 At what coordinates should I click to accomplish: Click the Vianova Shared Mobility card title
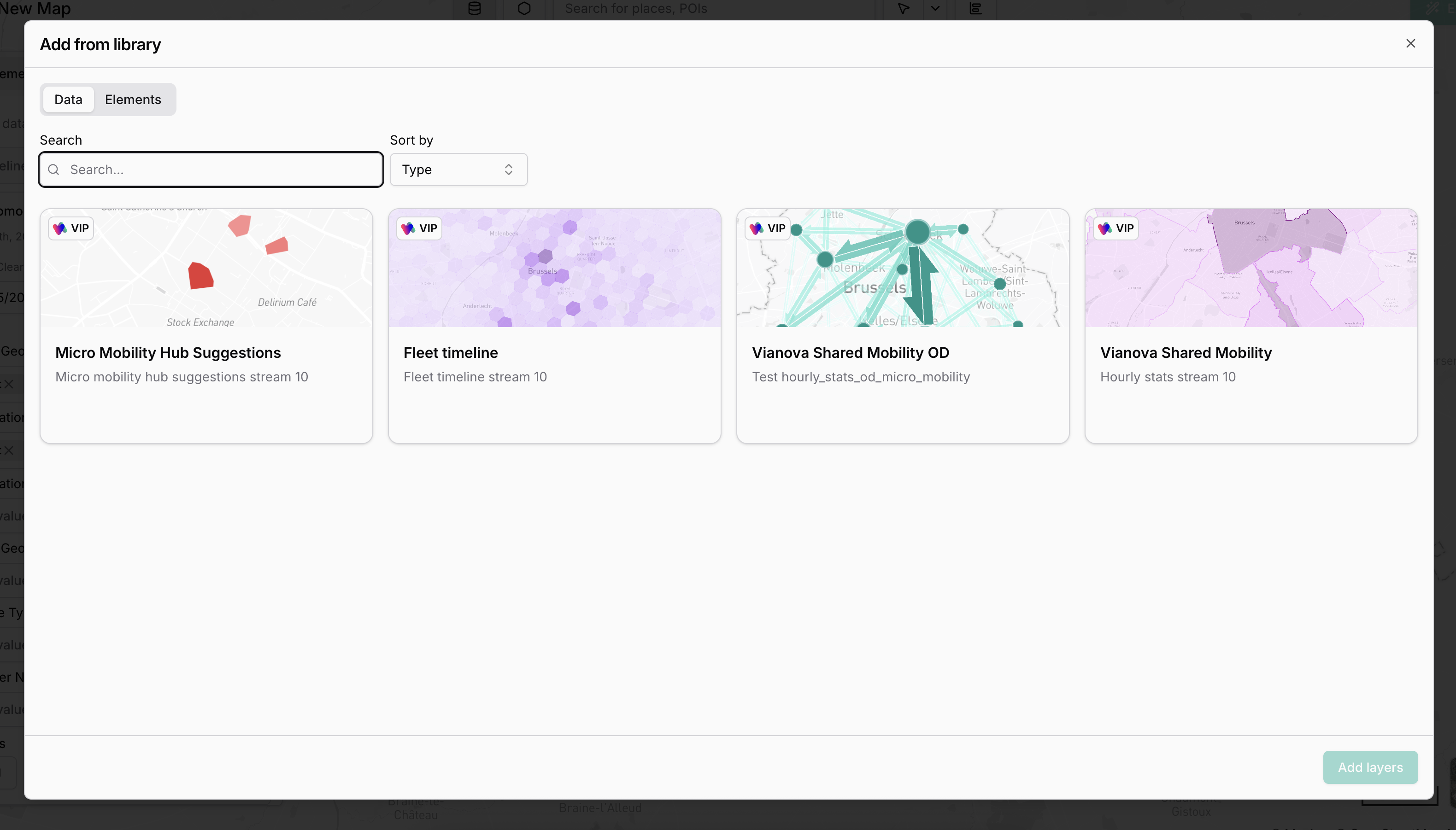[1186, 353]
